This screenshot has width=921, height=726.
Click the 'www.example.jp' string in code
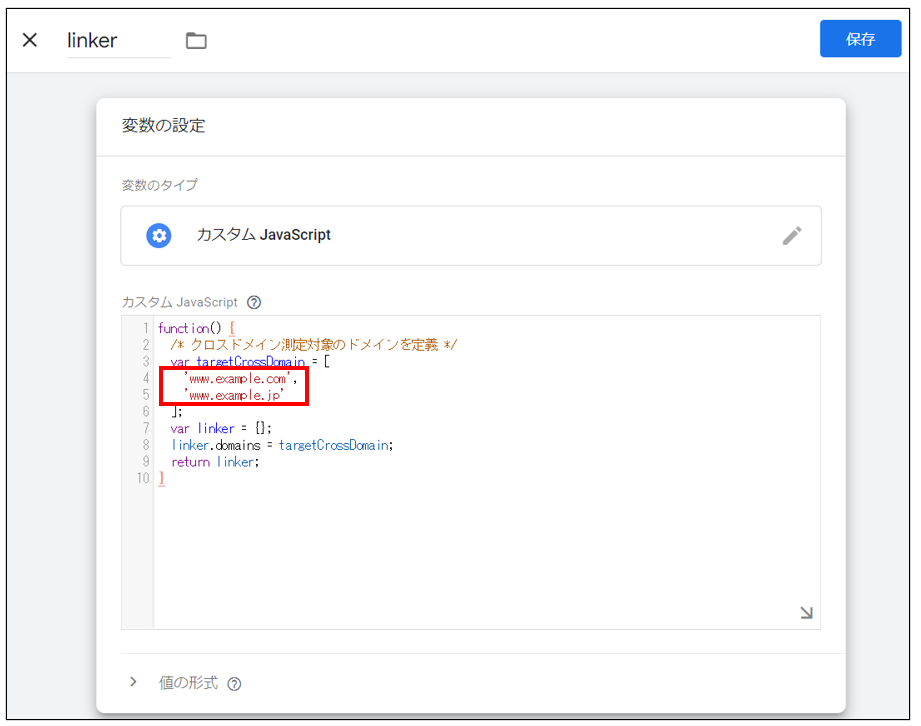click(x=234, y=395)
